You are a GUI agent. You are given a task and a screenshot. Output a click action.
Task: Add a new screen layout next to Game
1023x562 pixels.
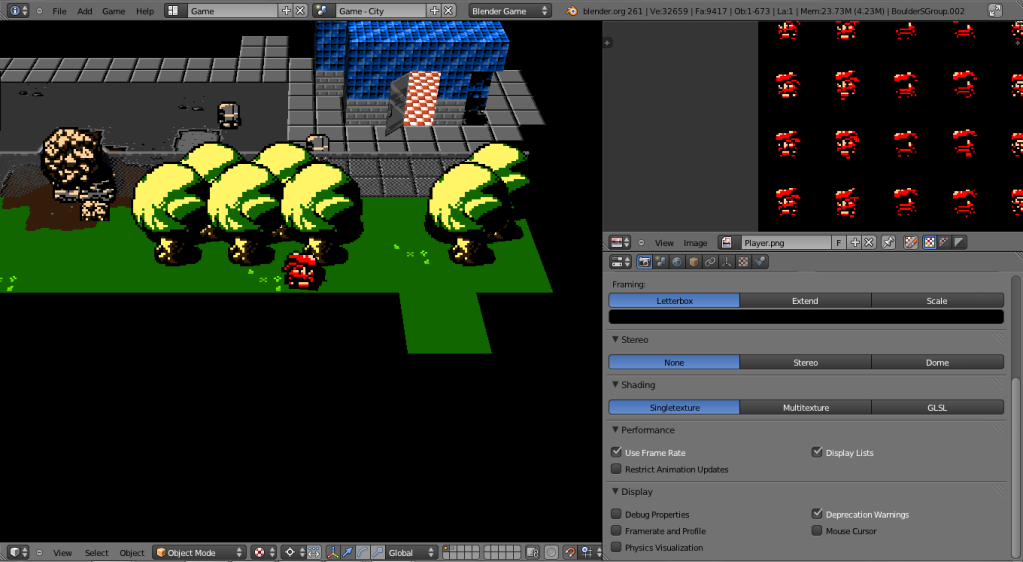click(286, 10)
